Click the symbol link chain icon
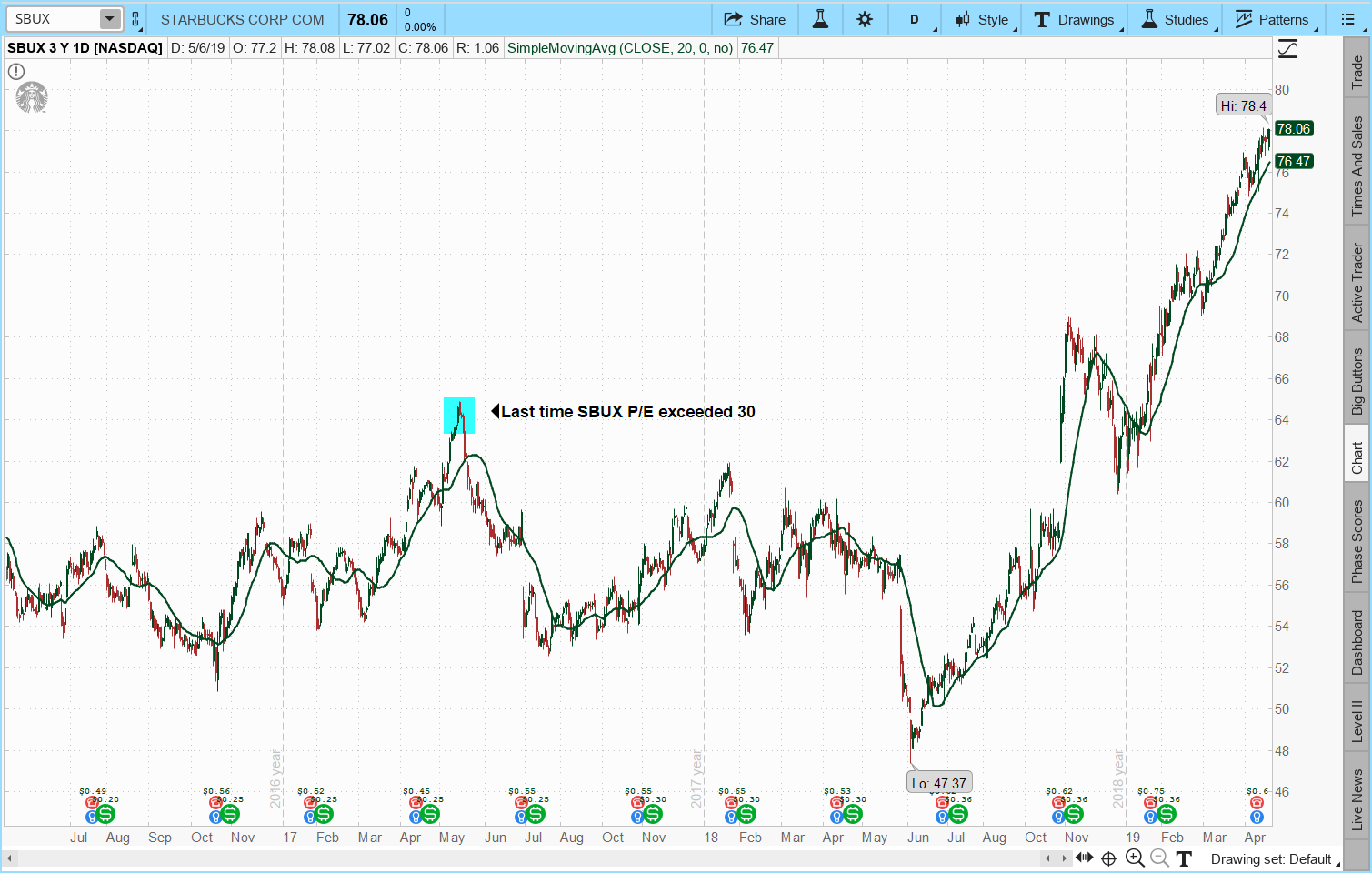 pos(135,19)
